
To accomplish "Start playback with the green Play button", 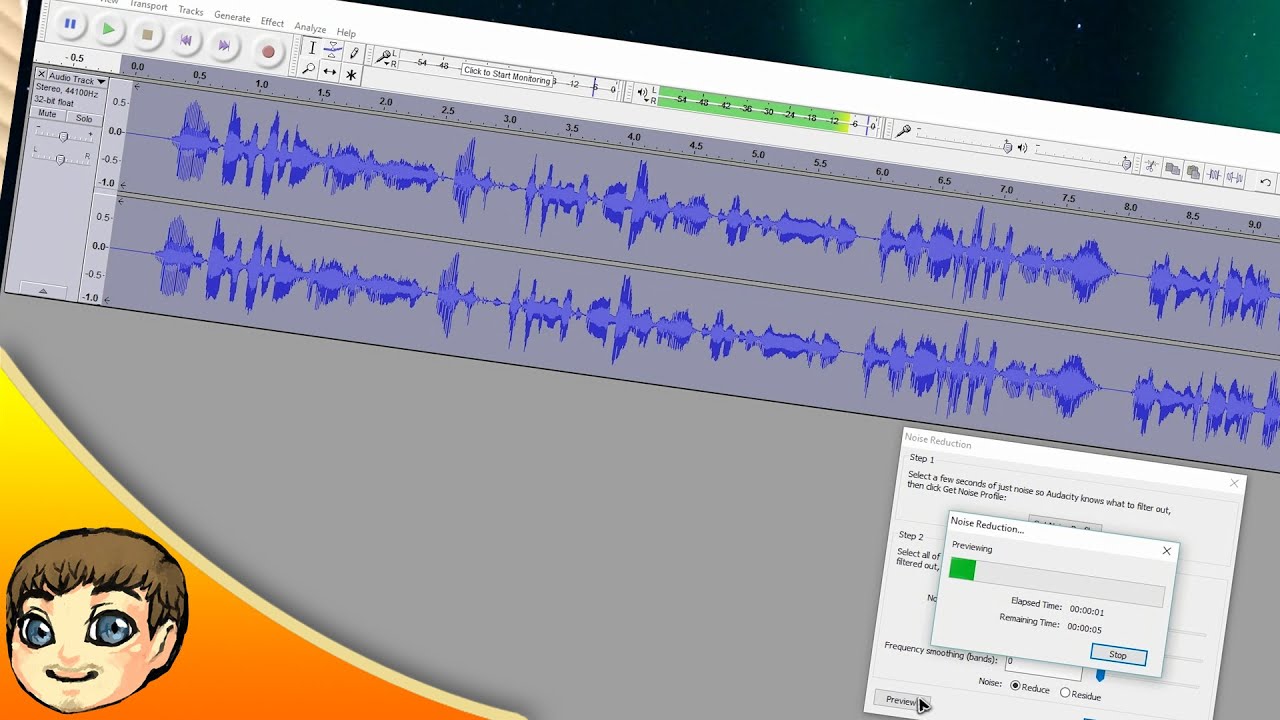I will point(108,30).
